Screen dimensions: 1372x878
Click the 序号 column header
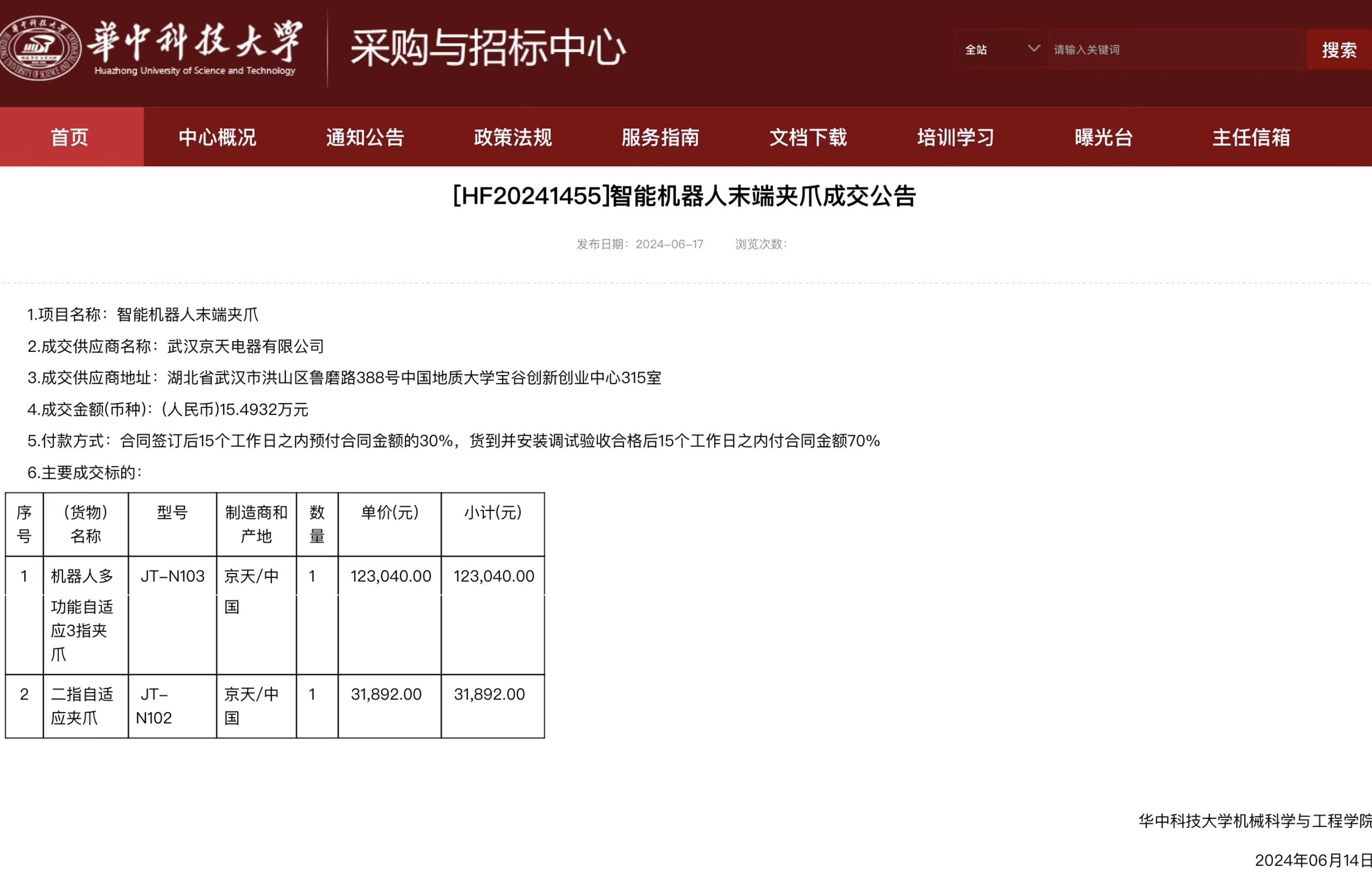(24, 524)
